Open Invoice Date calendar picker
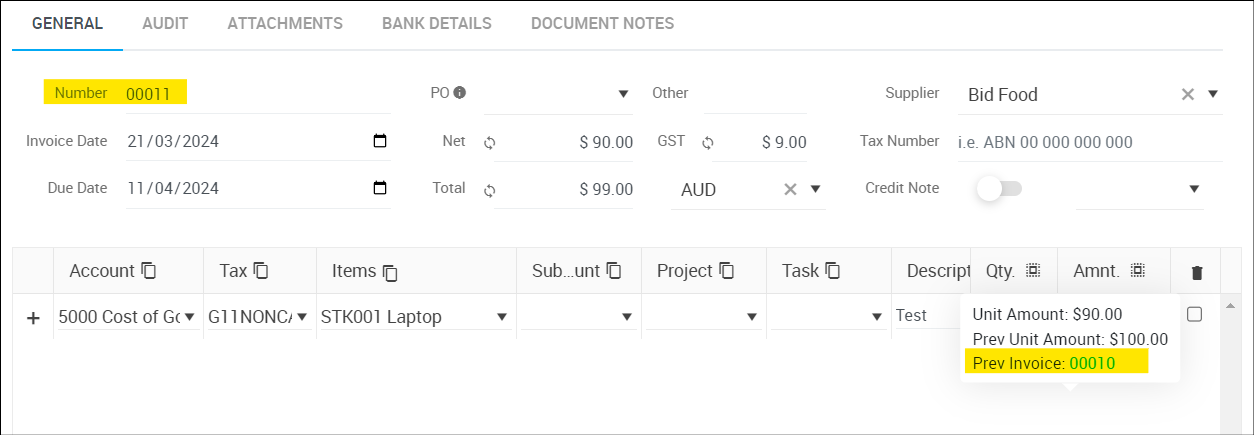 [x=380, y=141]
